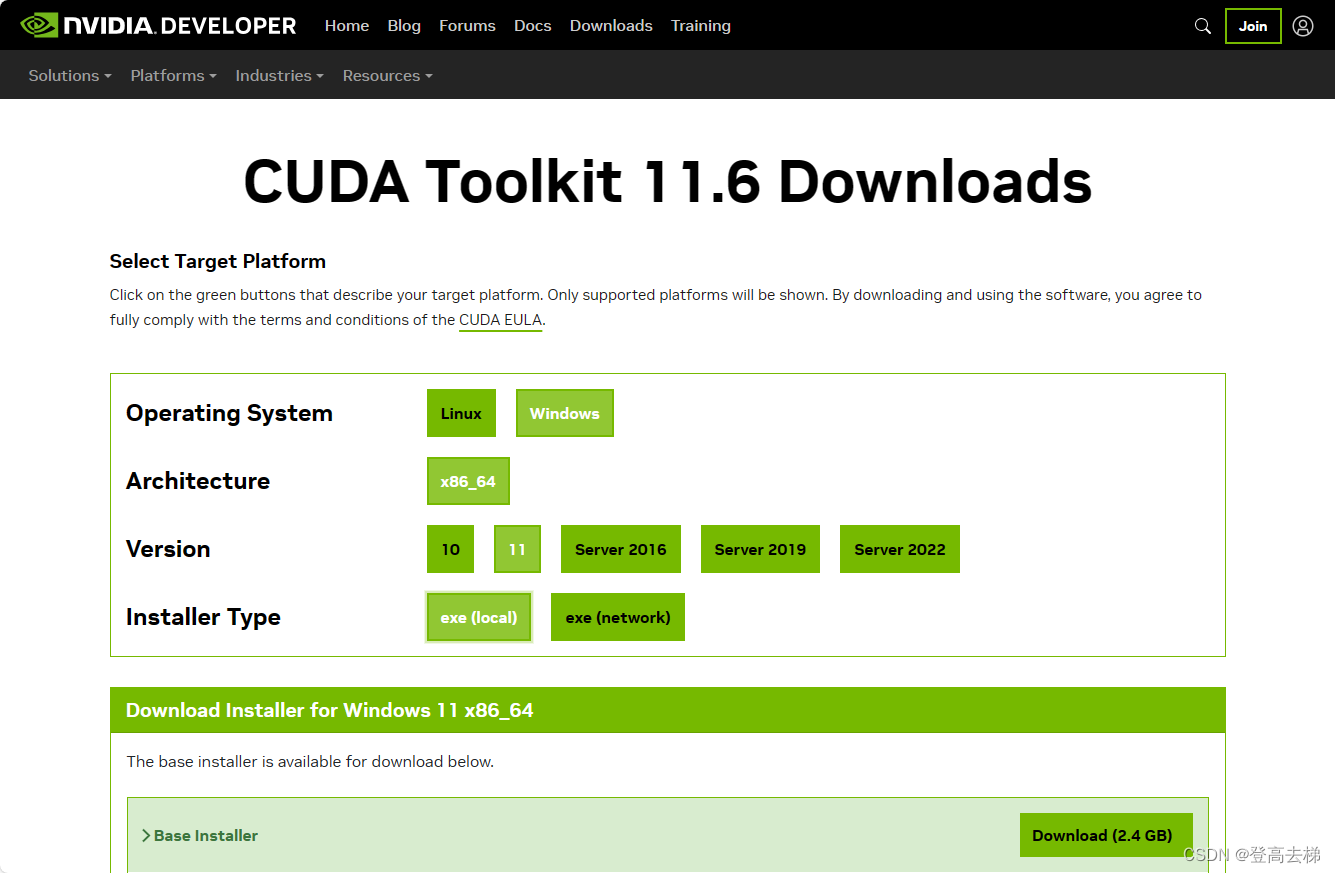The width and height of the screenshot is (1335, 873).
Task: Click the Select Target Platform heading
Action: [x=218, y=261]
